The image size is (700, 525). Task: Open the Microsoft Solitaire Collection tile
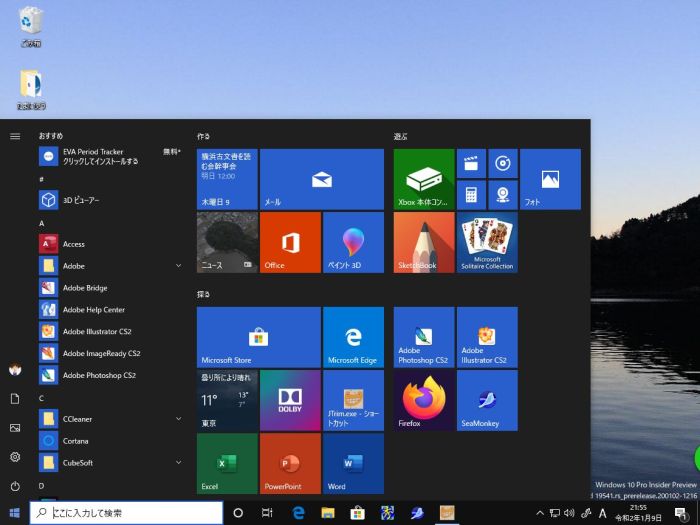(x=487, y=242)
